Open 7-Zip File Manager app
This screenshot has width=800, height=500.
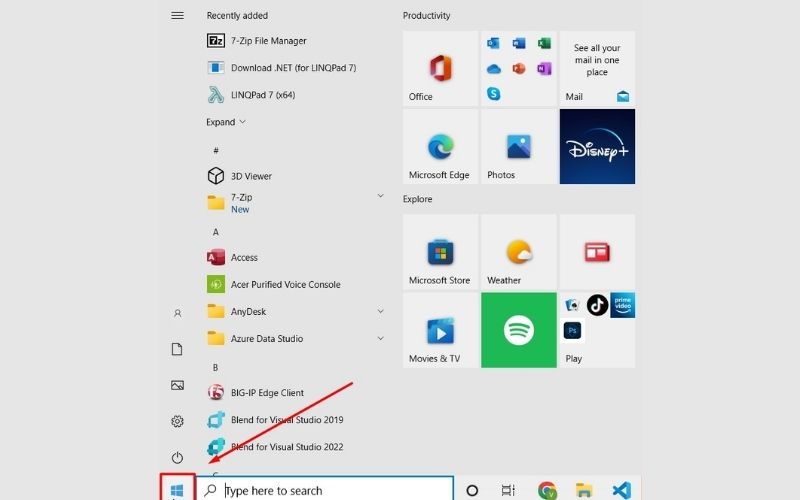tap(257, 41)
